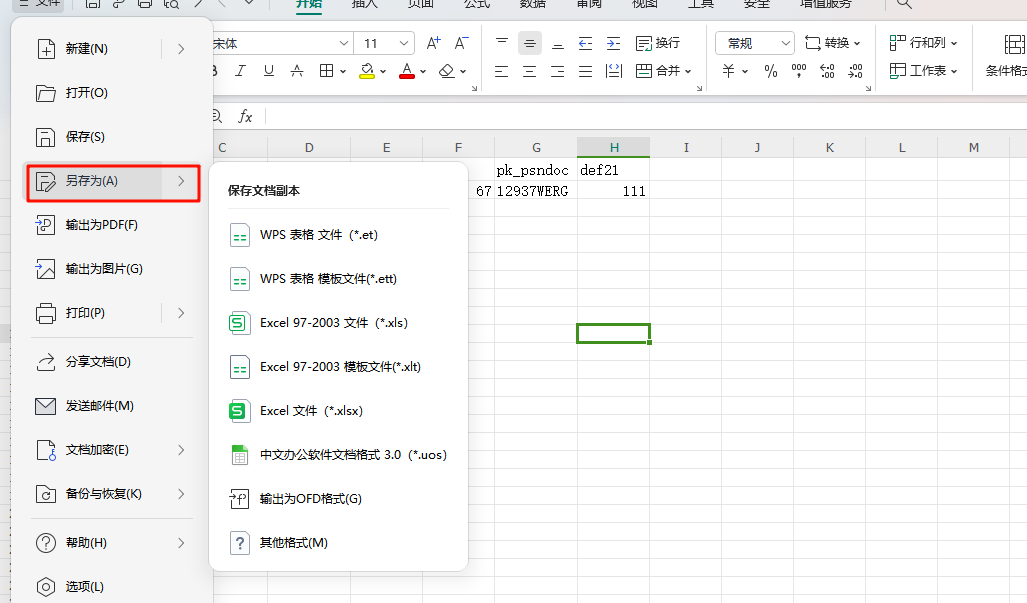Choose Export as PDF (输出为PDF)

tap(111, 225)
